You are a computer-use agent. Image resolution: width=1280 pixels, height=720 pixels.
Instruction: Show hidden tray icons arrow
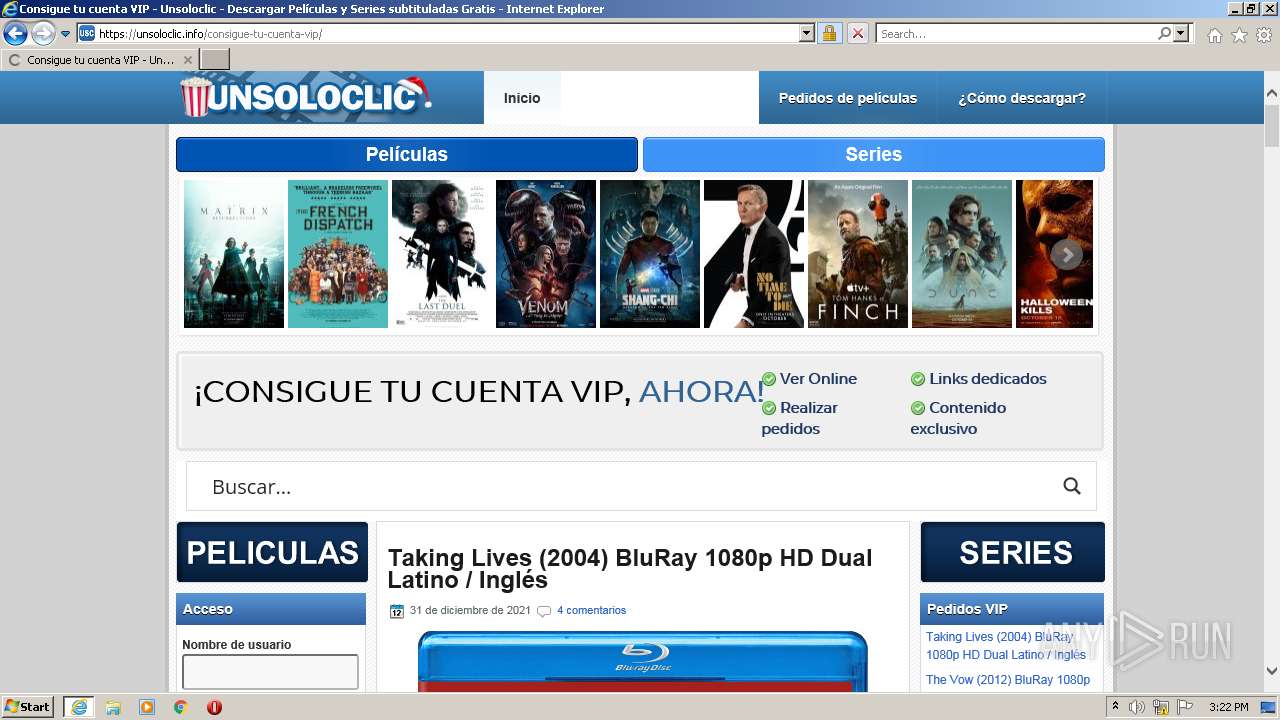click(x=1116, y=707)
